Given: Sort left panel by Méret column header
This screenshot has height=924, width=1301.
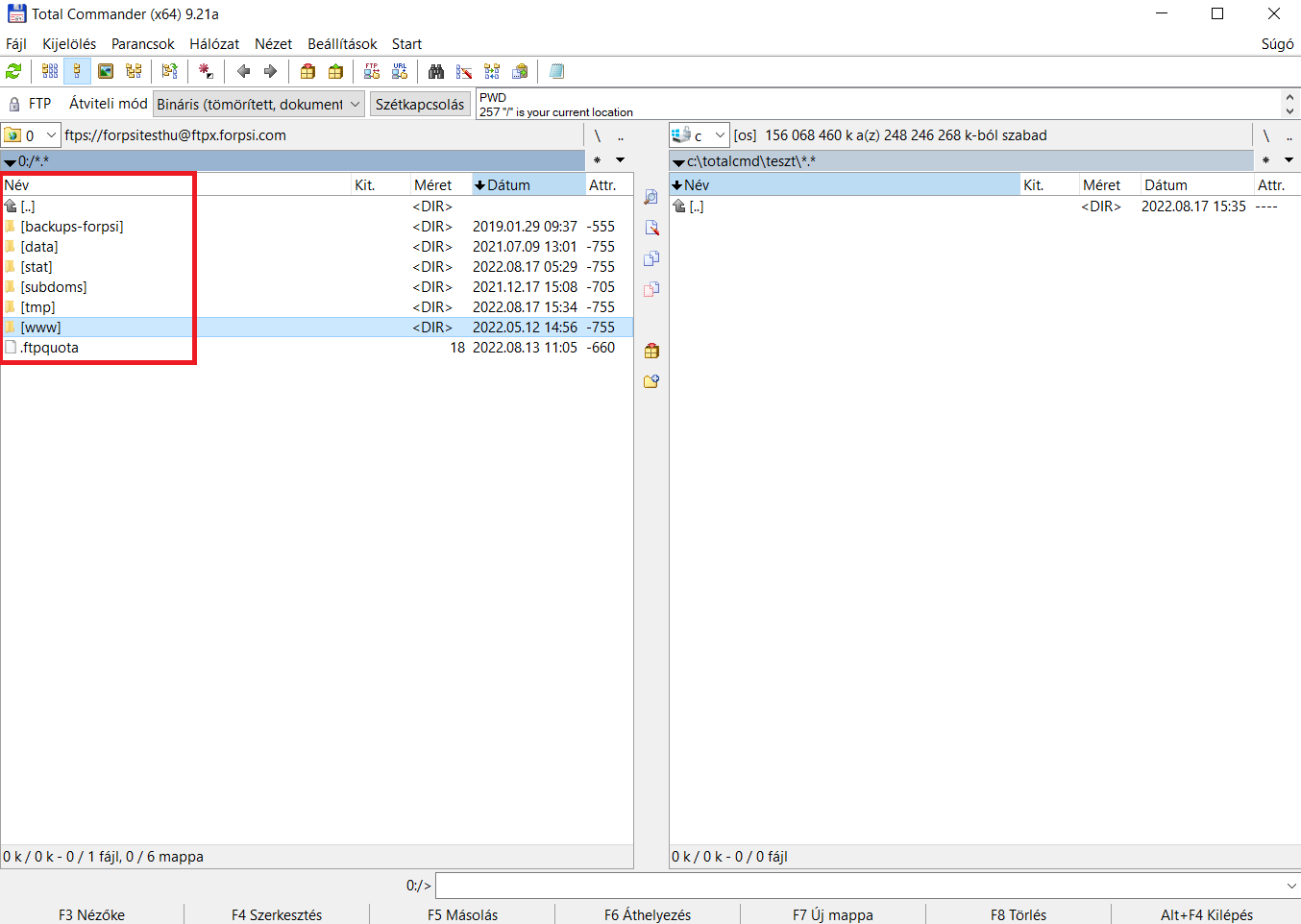Looking at the screenshot, I should click(x=440, y=184).
